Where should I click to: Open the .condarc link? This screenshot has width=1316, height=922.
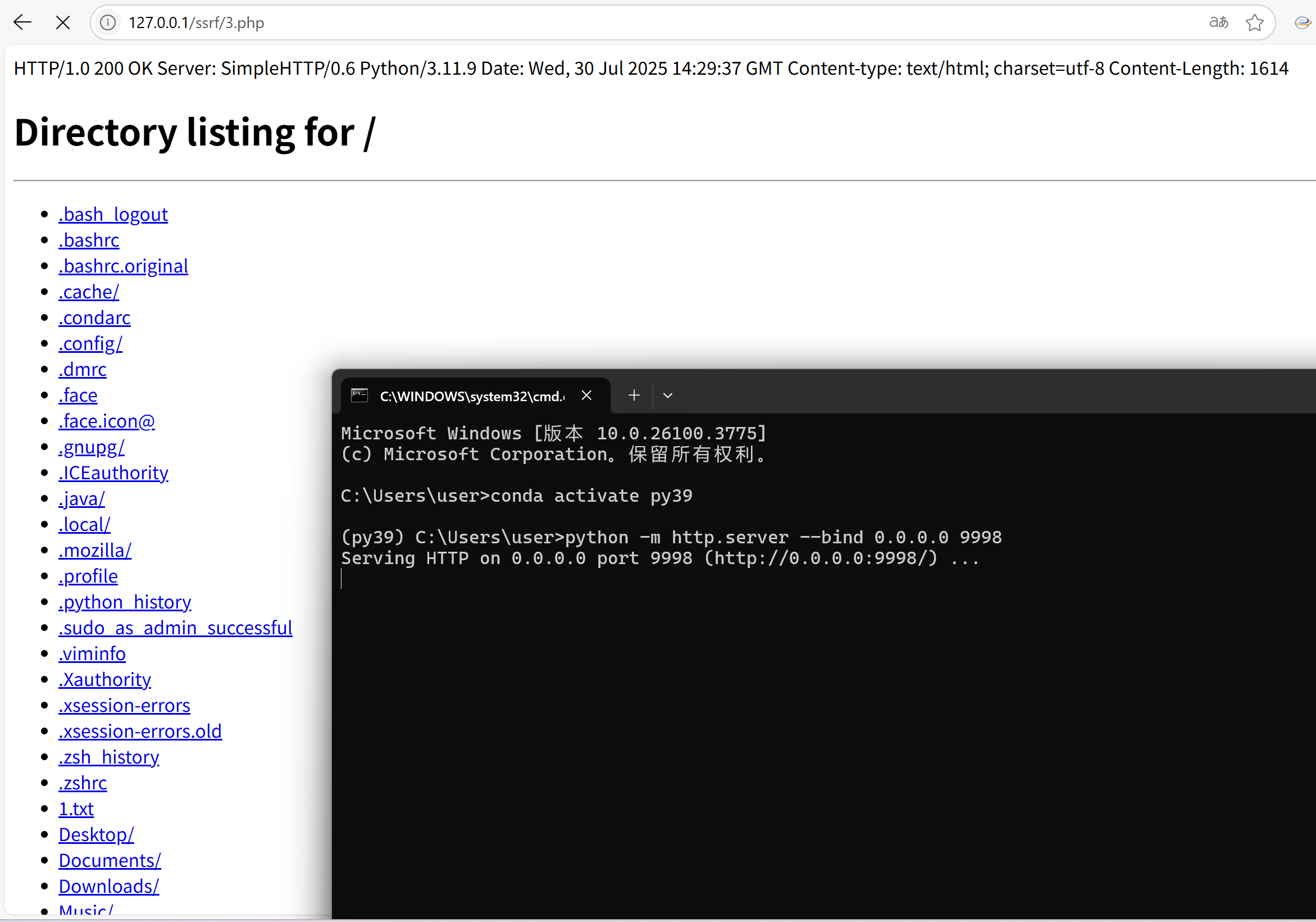[x=94, y=317]
